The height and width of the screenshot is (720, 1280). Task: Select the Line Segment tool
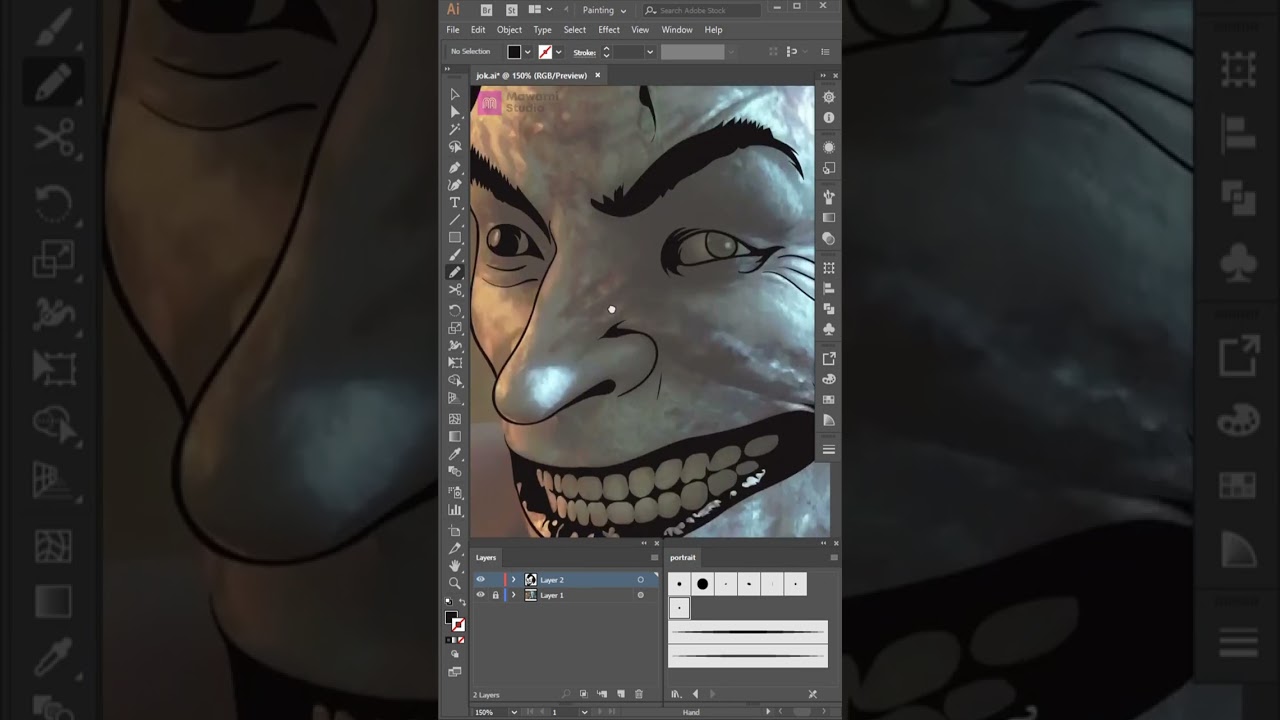click(x=455, y=220)
